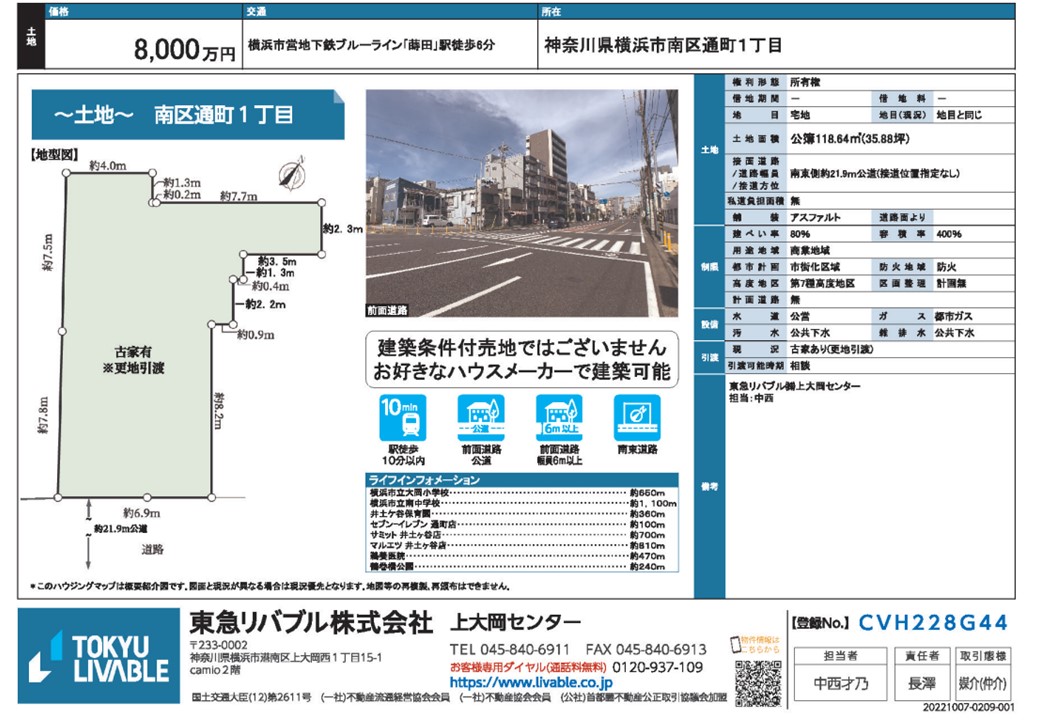Image resolution: width=1040 pixels, height=720 pixels.
Task: Click the セブン-イレブン 通町店 distance row
Action: 521,525
